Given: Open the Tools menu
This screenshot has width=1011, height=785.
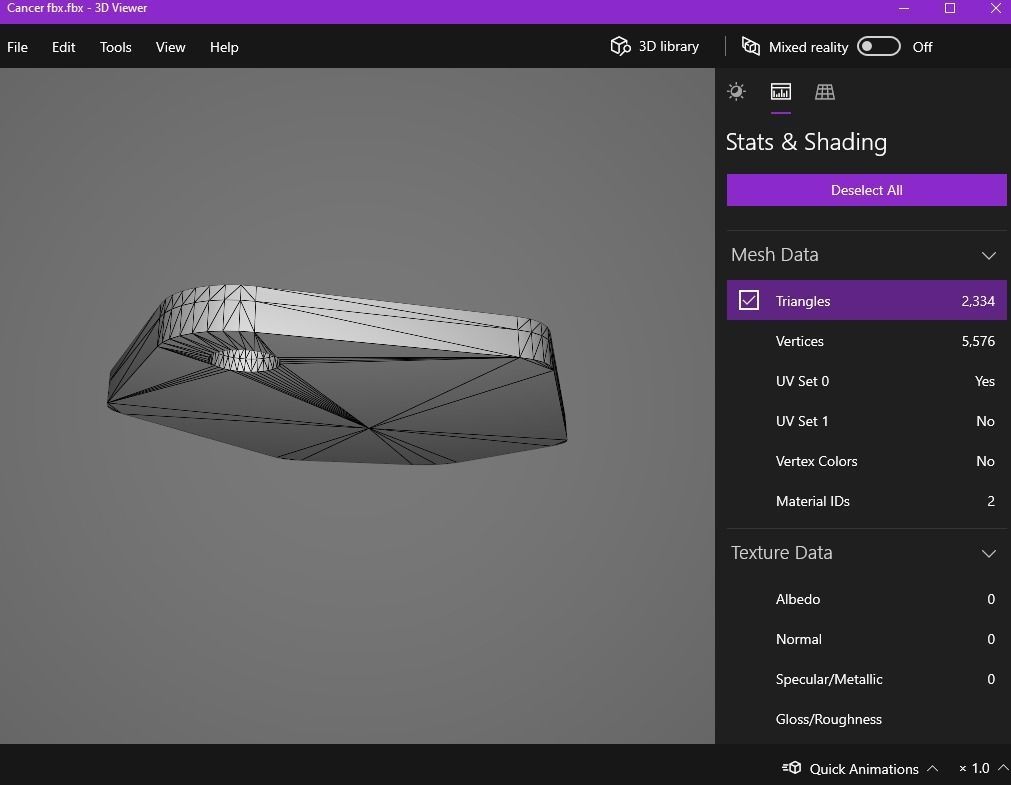Looking at the screenshot, I should 115,47.
